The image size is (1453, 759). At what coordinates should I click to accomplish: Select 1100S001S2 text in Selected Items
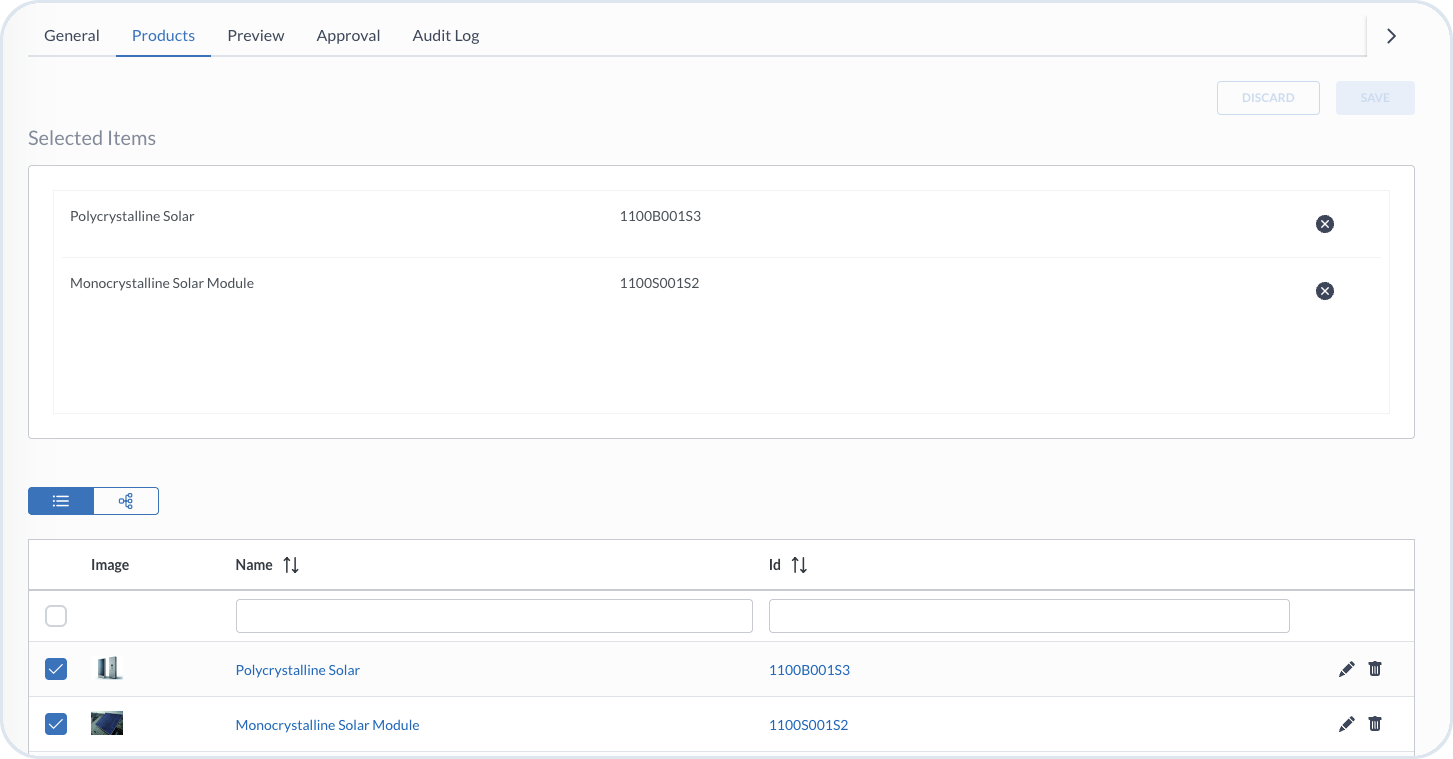click(x=659, y=283)
